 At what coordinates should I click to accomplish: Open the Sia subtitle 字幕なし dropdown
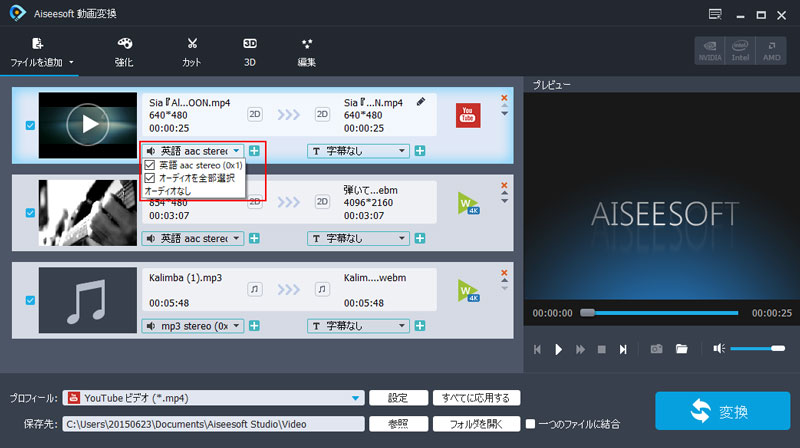(358, 151)
